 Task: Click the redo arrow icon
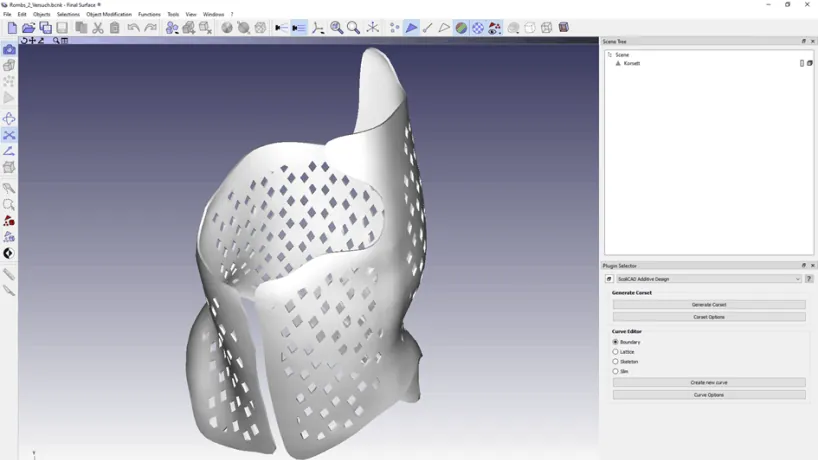(151, 28)
